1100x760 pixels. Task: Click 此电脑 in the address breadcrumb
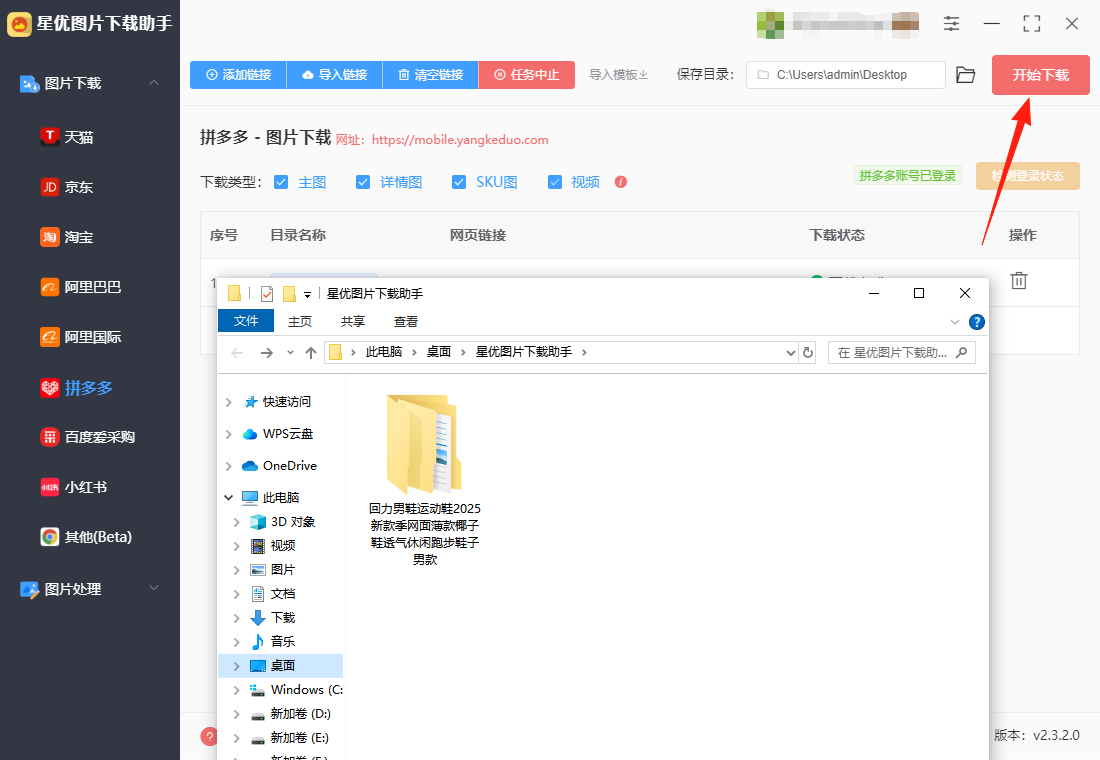384,352
